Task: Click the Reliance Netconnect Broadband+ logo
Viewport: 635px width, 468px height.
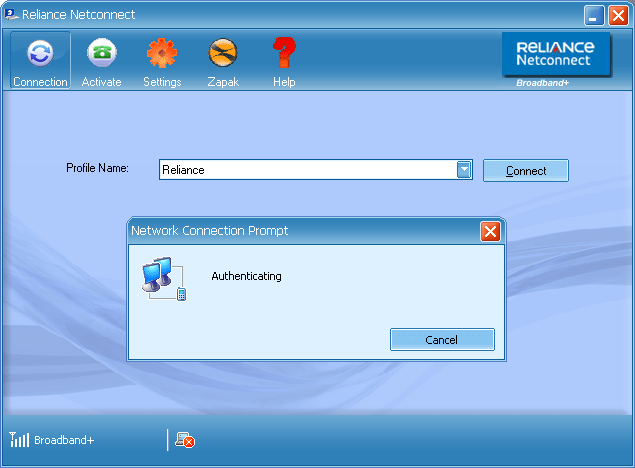Action: (x=556, y=60)
